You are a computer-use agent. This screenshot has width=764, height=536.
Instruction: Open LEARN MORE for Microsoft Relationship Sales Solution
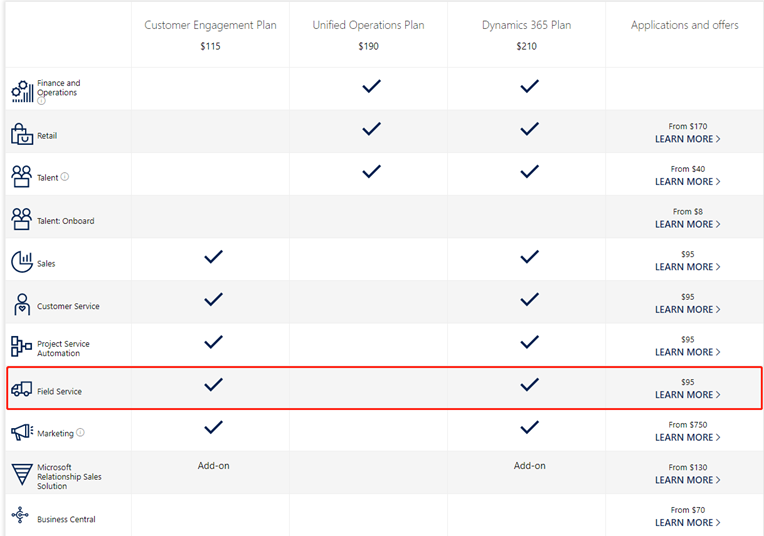pyautogui.click(x=688, y=480)
